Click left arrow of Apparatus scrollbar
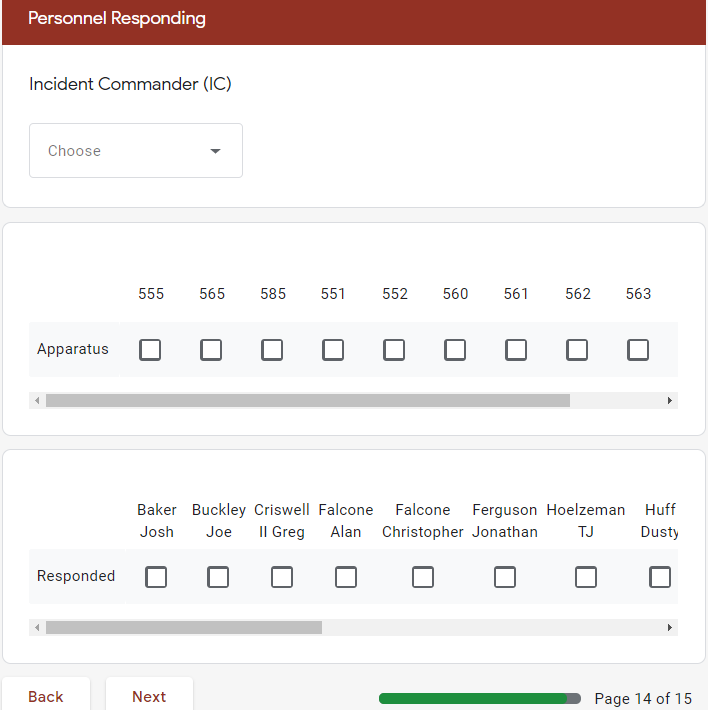 pyautogui.click(x=37, y=400)
